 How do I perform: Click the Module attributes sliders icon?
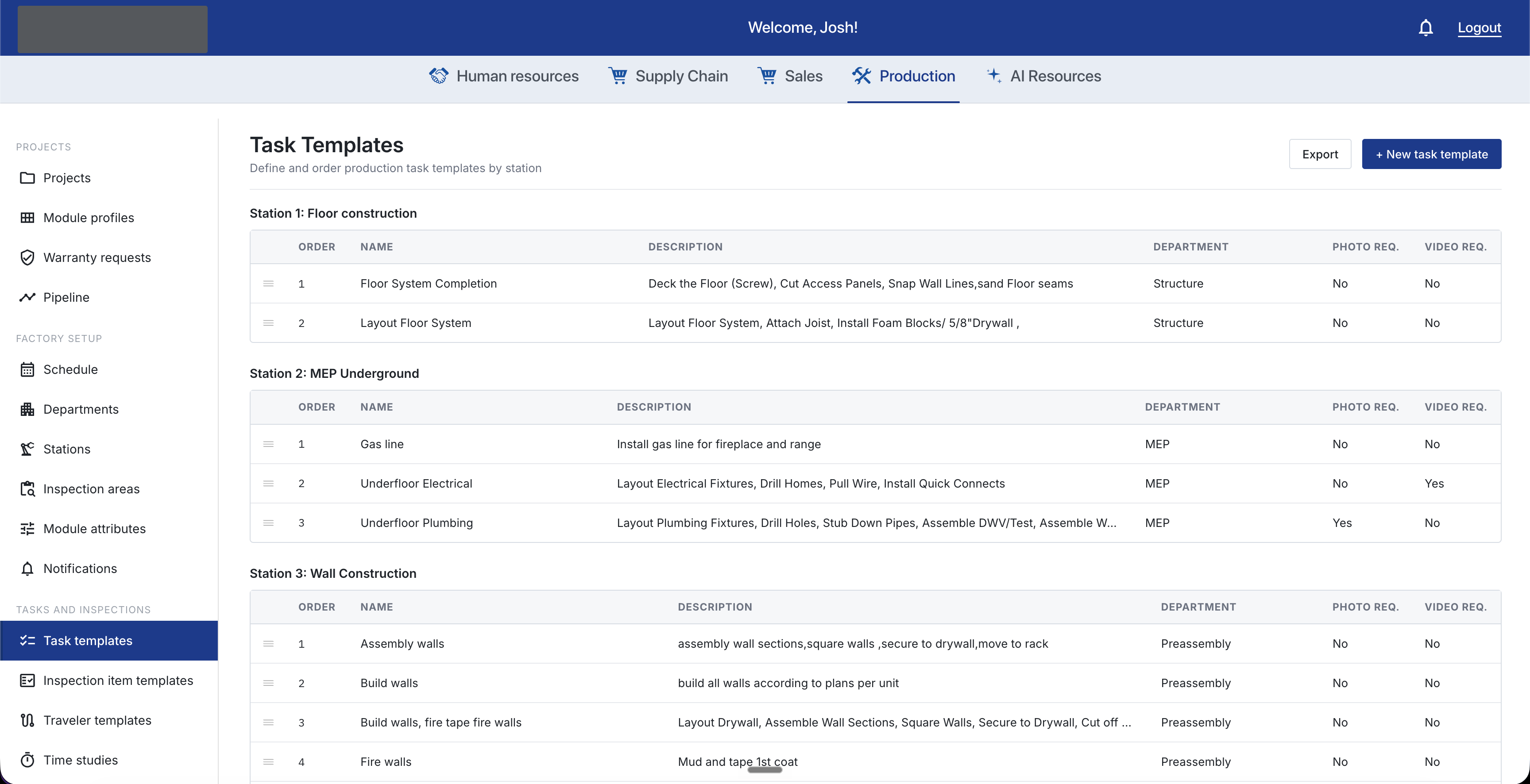tap(27, 528)
